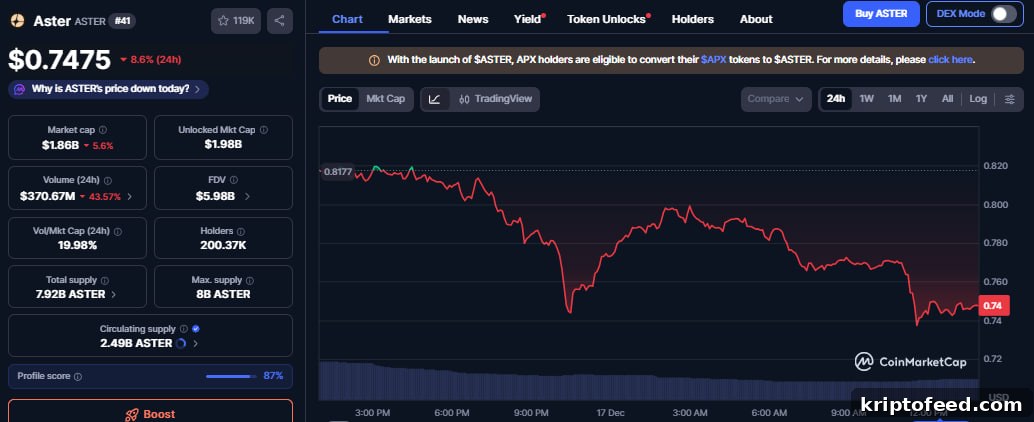Open the About tab
This screenshot has height=422, width=1034.
[x=756, y=19]
